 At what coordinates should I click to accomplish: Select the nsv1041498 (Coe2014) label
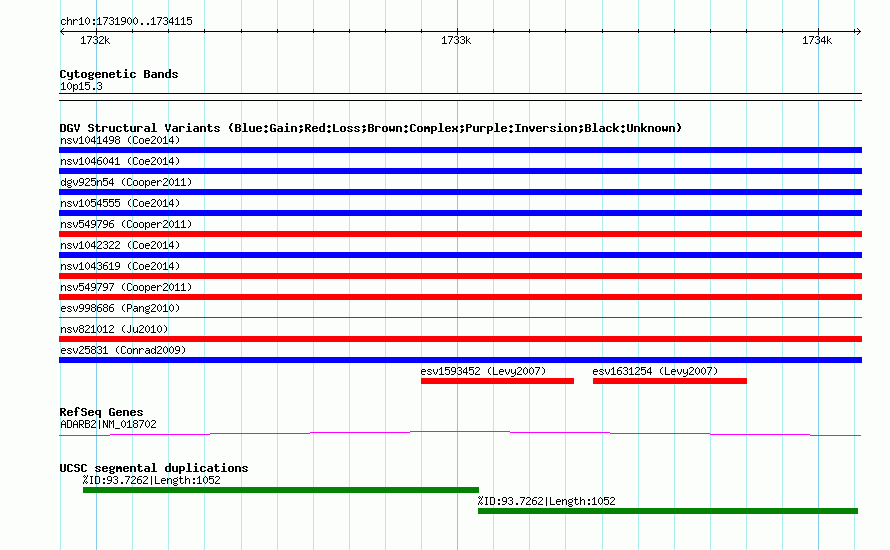pyautogui.click(x=120, y=140)
